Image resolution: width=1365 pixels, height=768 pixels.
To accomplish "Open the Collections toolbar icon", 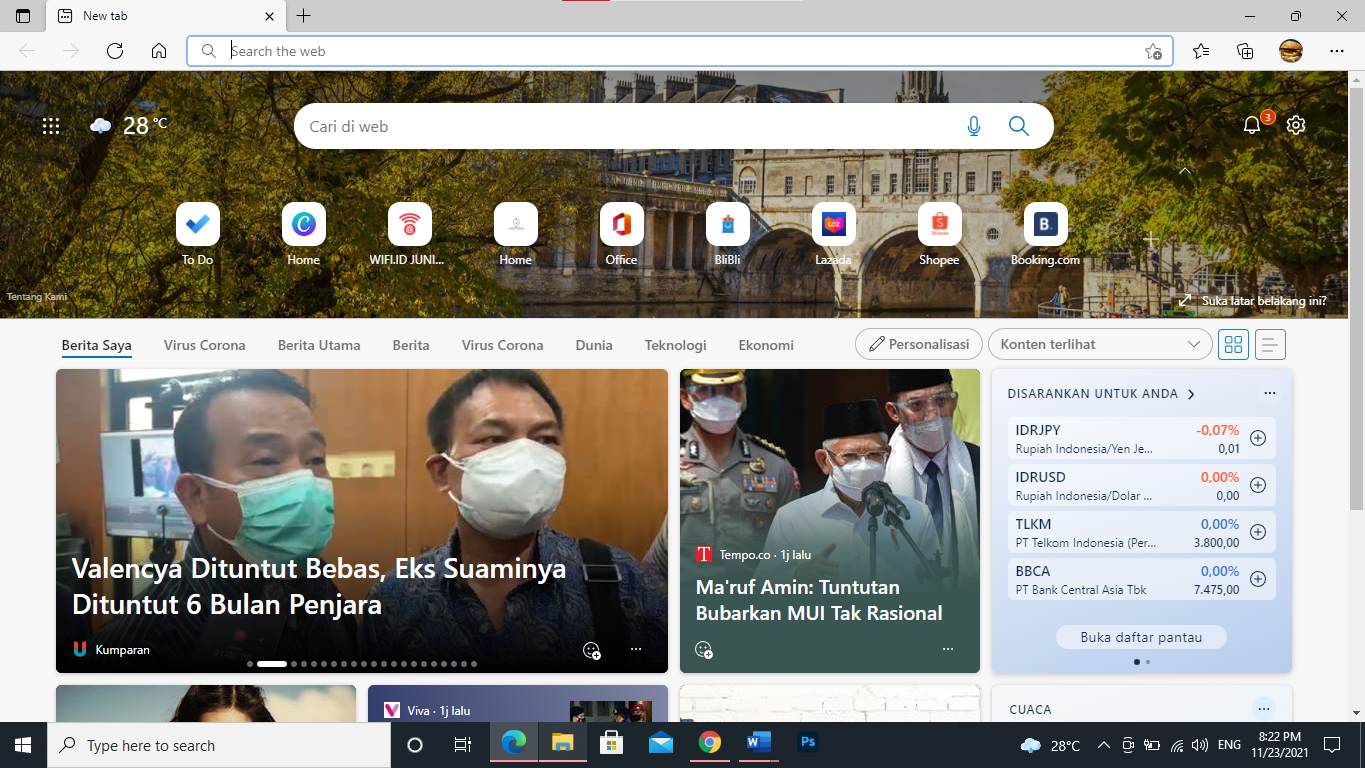I will [x=1245, y=51].
